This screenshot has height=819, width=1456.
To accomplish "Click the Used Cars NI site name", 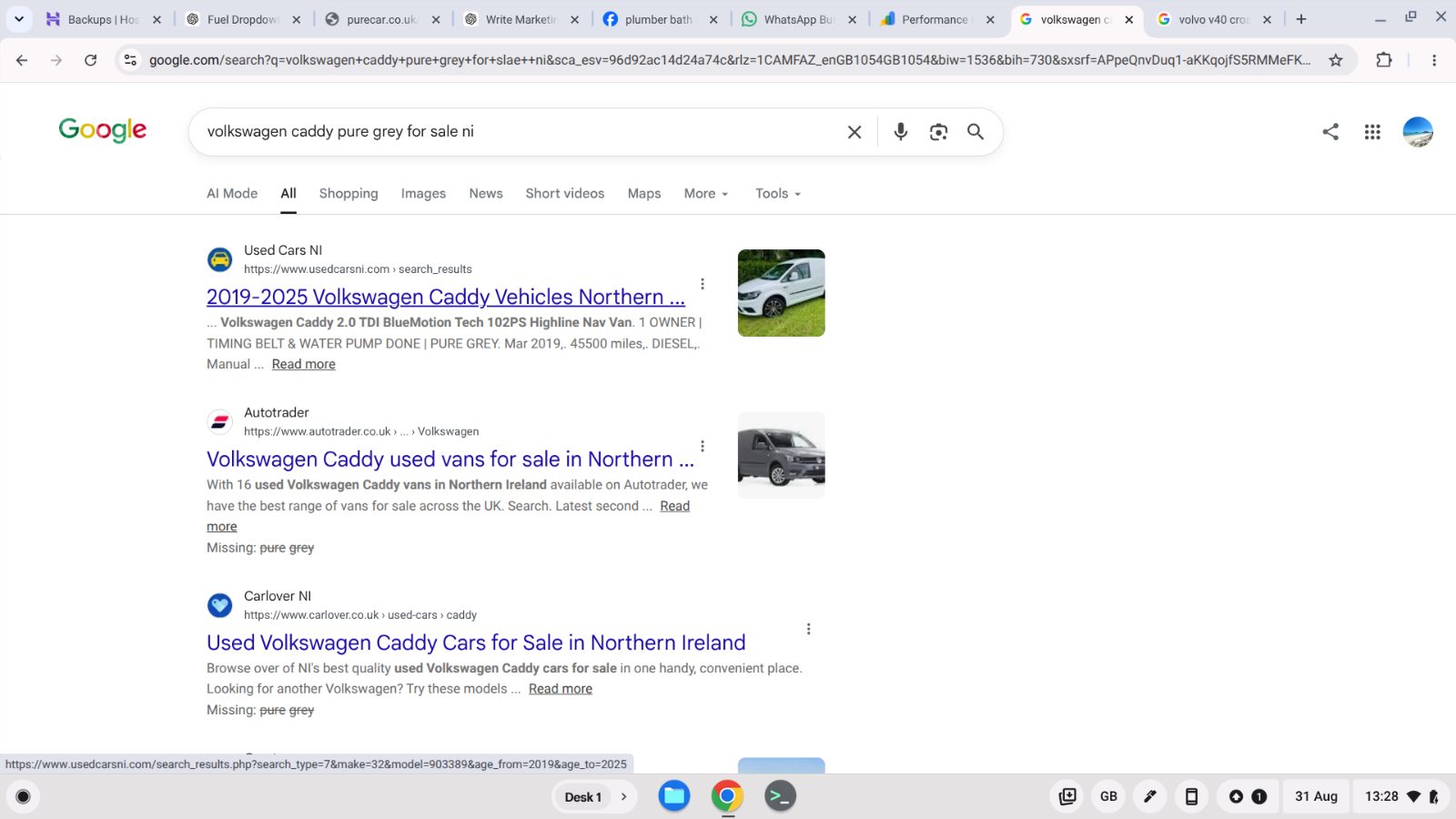I will point(283,250).
